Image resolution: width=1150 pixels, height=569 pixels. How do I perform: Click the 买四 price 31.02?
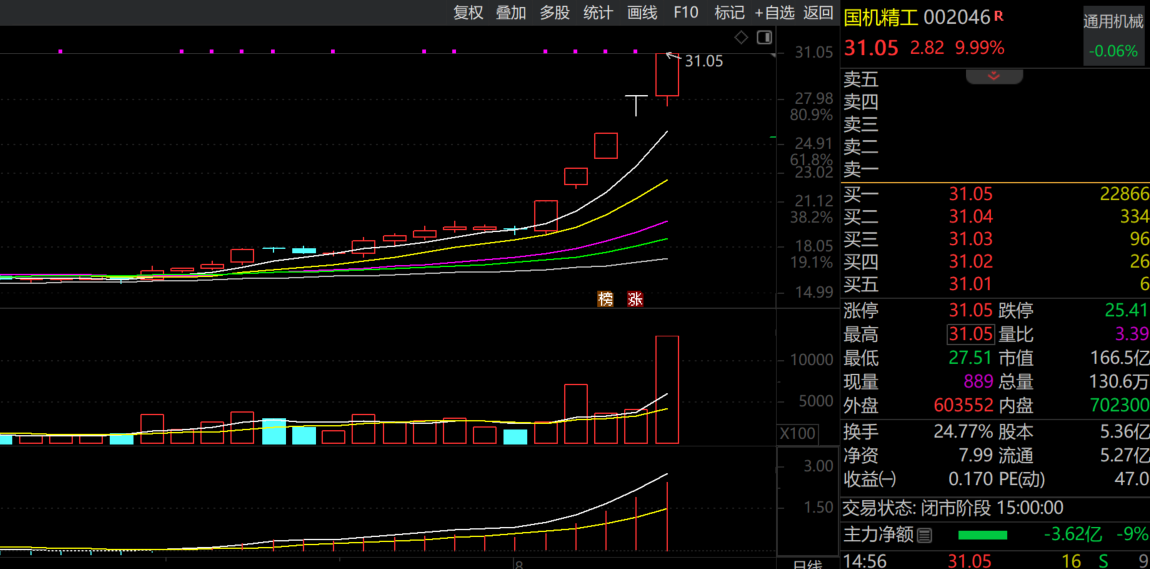(970, 262)
